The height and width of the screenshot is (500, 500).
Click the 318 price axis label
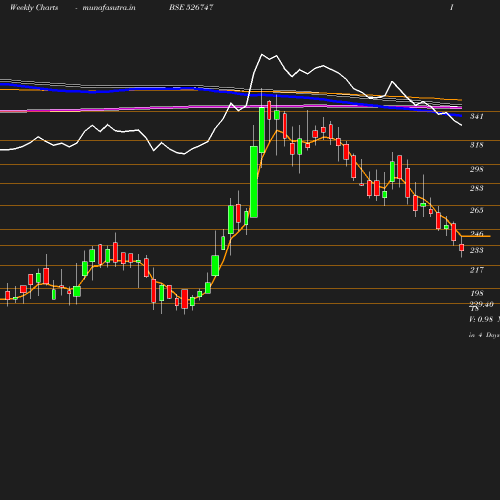click(x=476, y=145)
